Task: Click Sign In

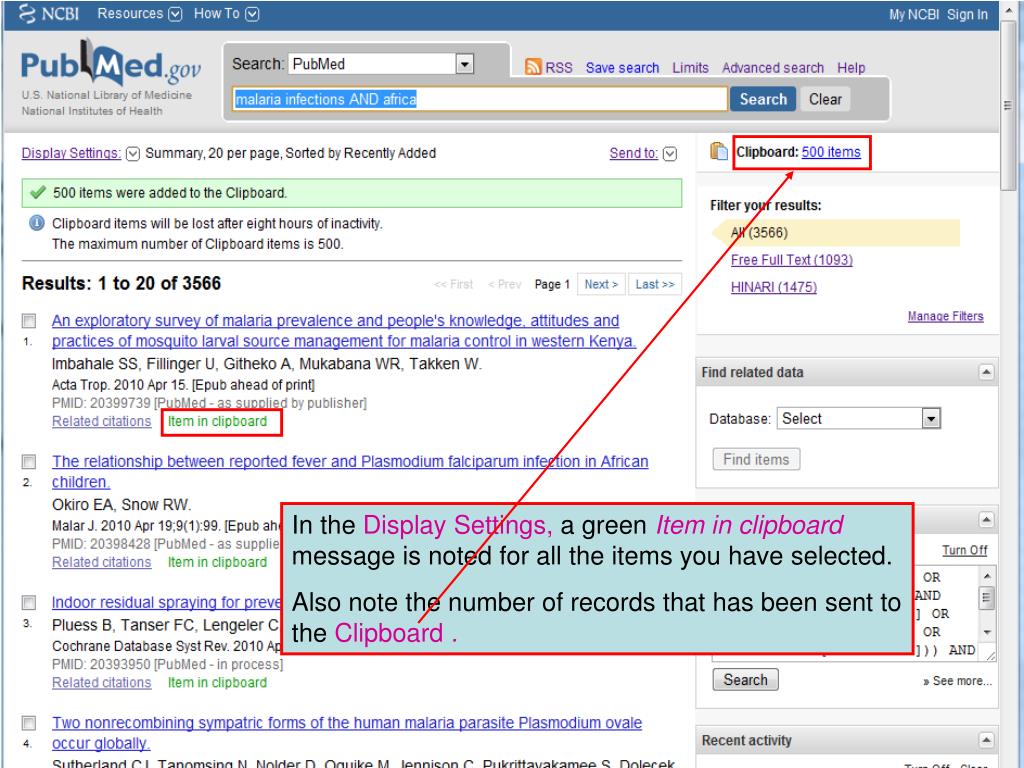Action: 967,14
